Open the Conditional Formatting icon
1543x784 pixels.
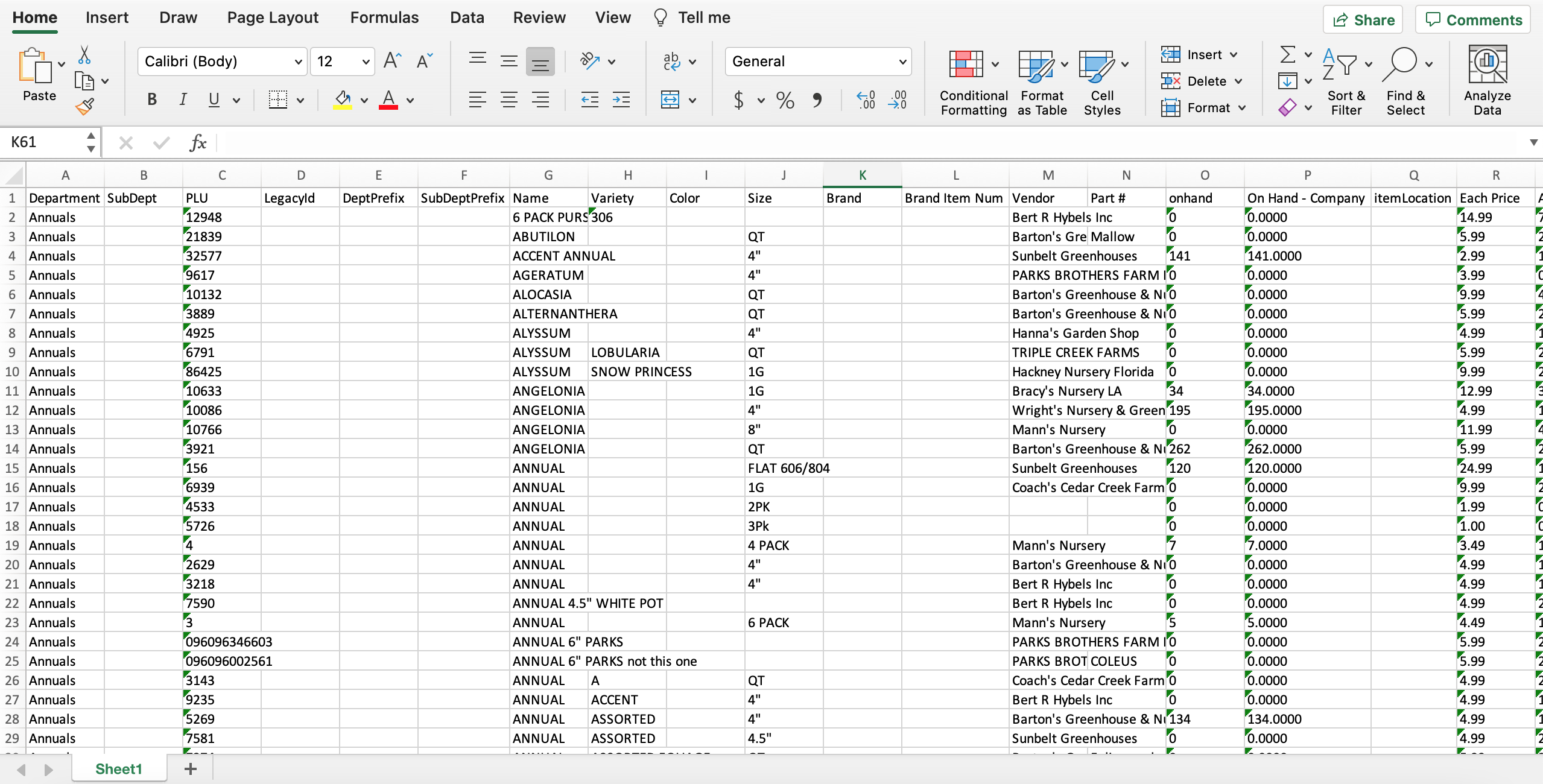pos(966,64)
